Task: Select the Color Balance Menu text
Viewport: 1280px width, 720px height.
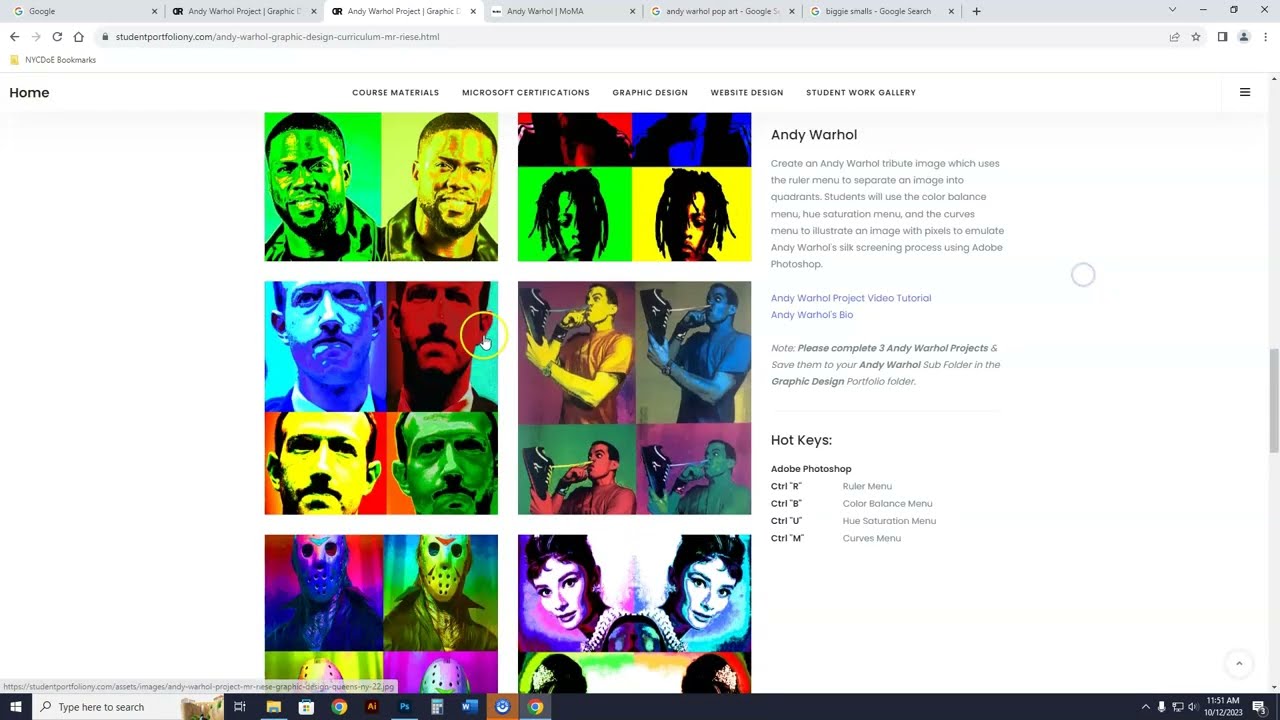Action: 887,504
